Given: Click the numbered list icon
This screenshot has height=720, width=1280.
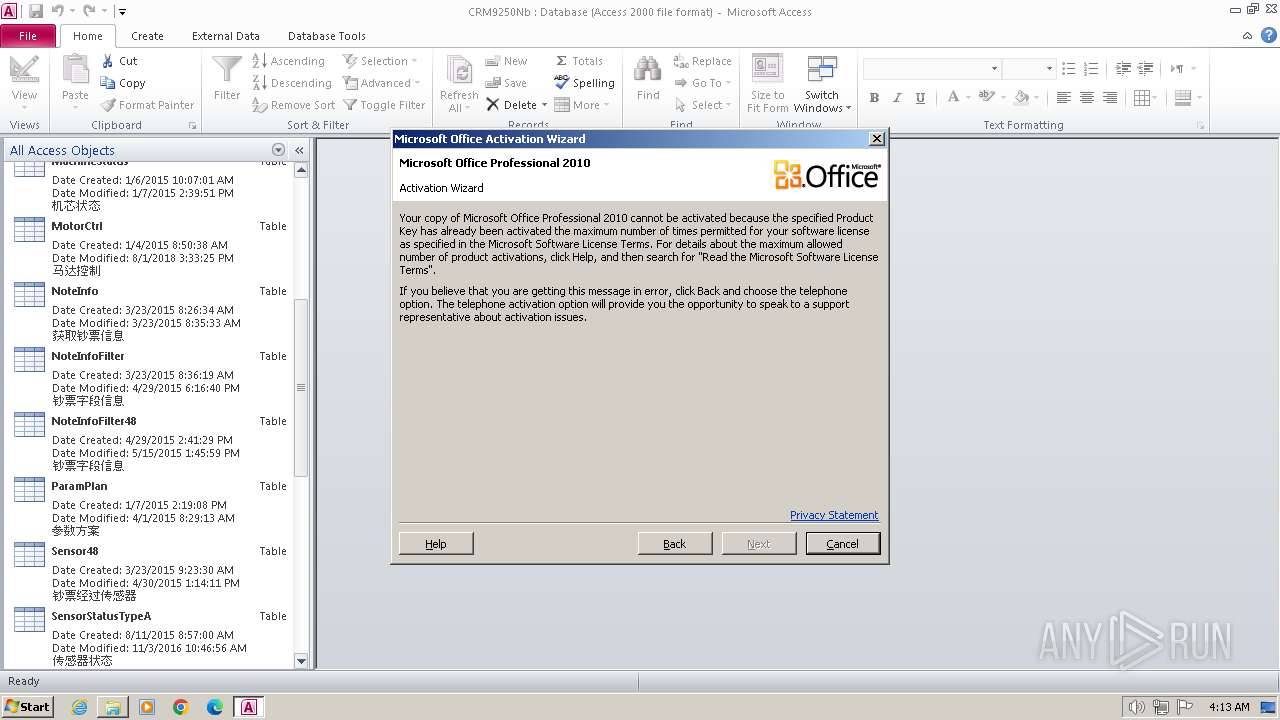Looking at the screenshot, I should (x=1091, y=69).
